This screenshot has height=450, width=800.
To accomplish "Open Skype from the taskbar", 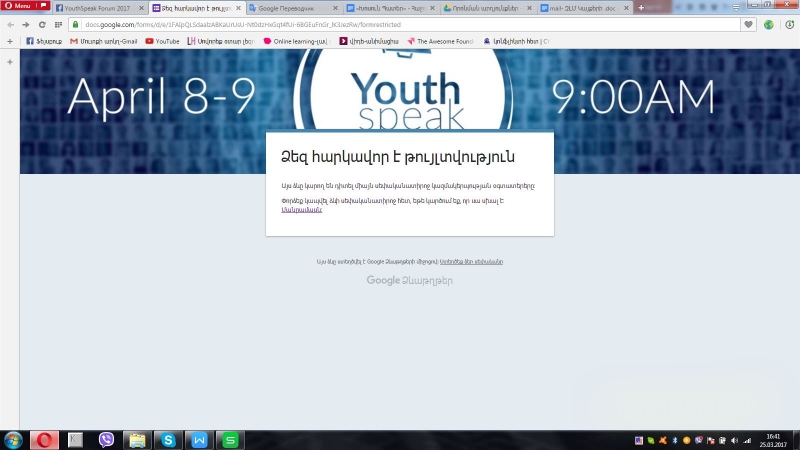I will (168, 440).
